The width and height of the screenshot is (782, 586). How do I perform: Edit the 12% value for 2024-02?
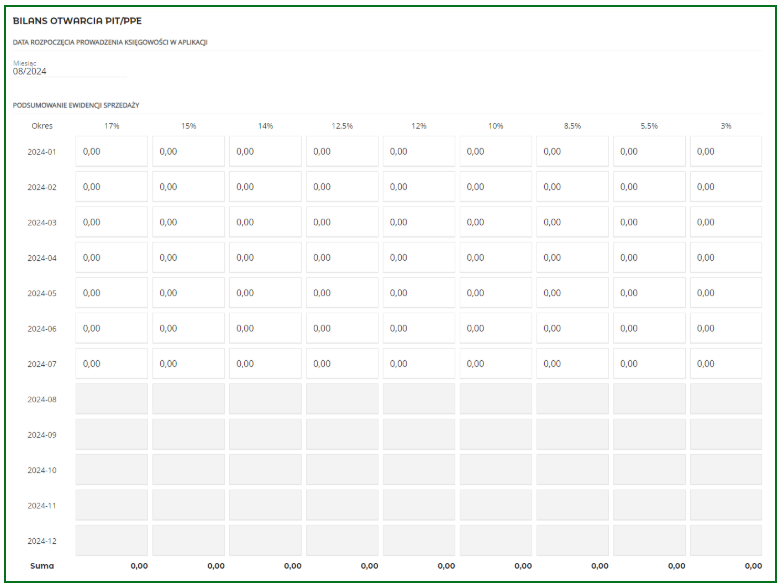pyautogui.click(x=419, y=187)
